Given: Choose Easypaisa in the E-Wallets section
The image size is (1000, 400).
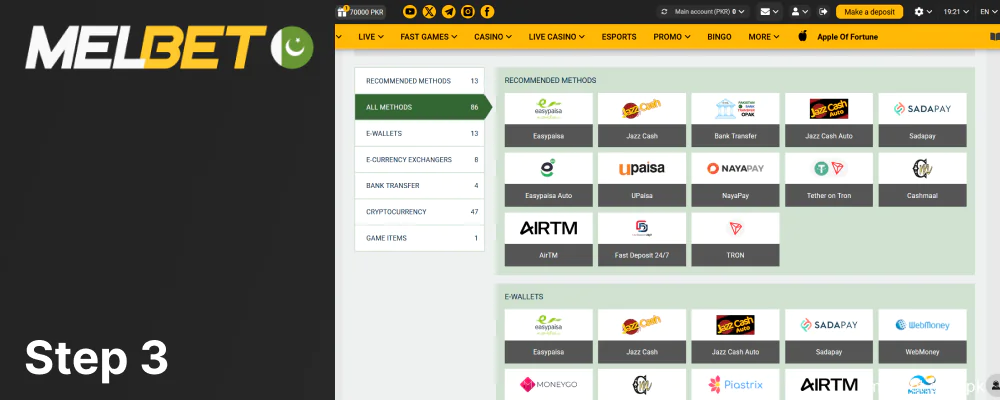Looking at the screenshot, I should click(548, 336).
